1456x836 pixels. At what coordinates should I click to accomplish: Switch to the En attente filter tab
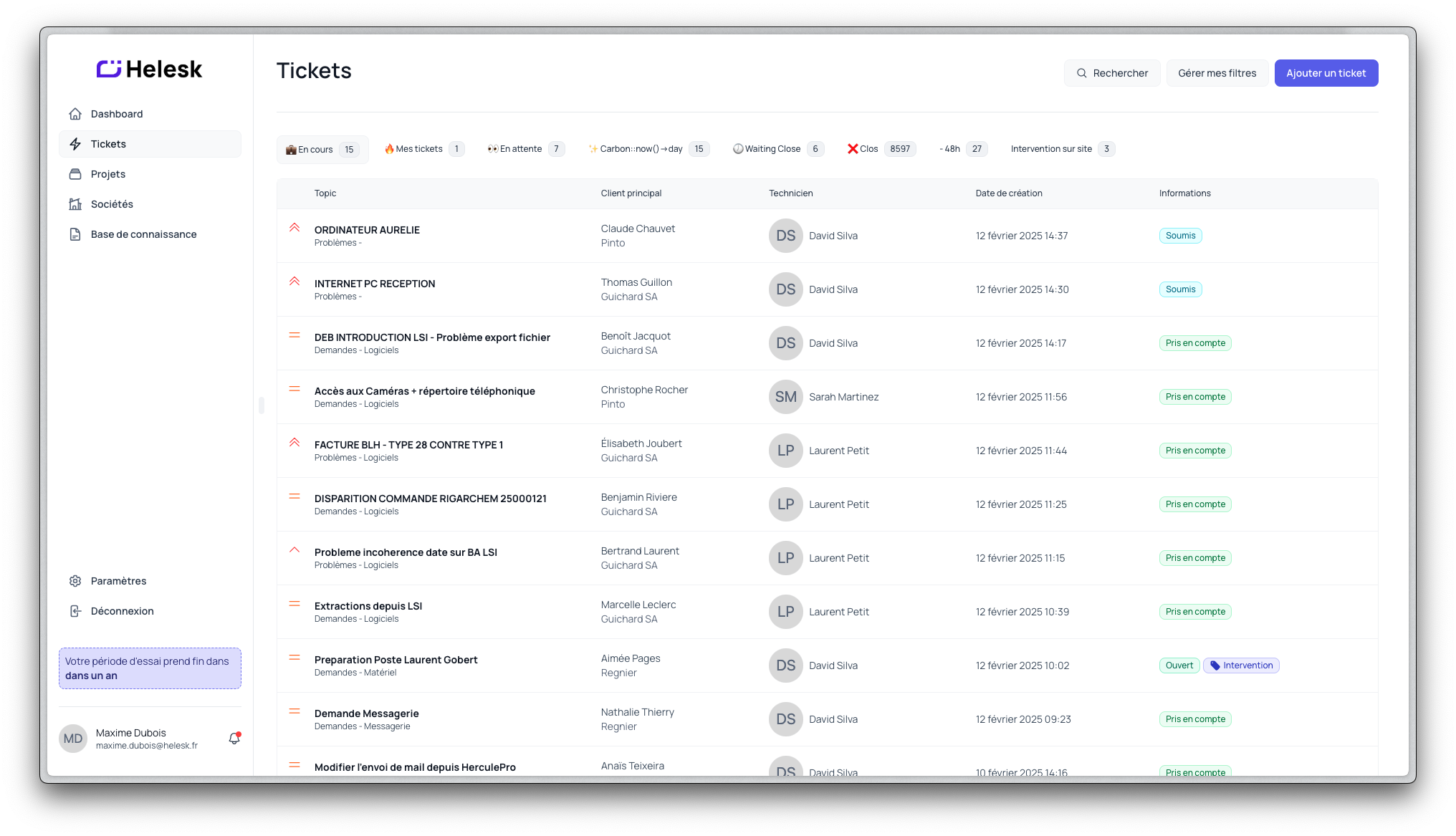click(x=525, y=149)
